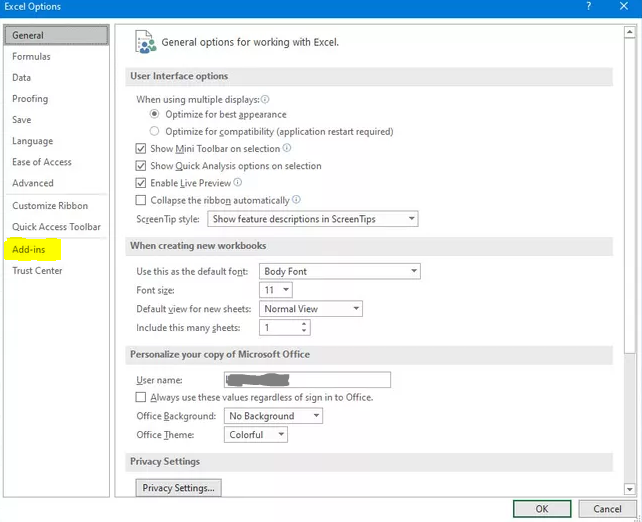Select Optimize for compatibility radio button
The height and width of the screenshot is (522, 642).
pos(154,131)
